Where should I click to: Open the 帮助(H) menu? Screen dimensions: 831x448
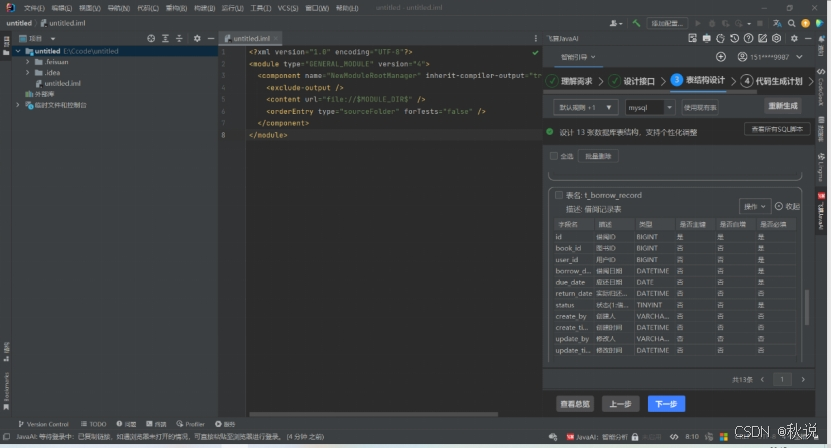tap(347, 8)
